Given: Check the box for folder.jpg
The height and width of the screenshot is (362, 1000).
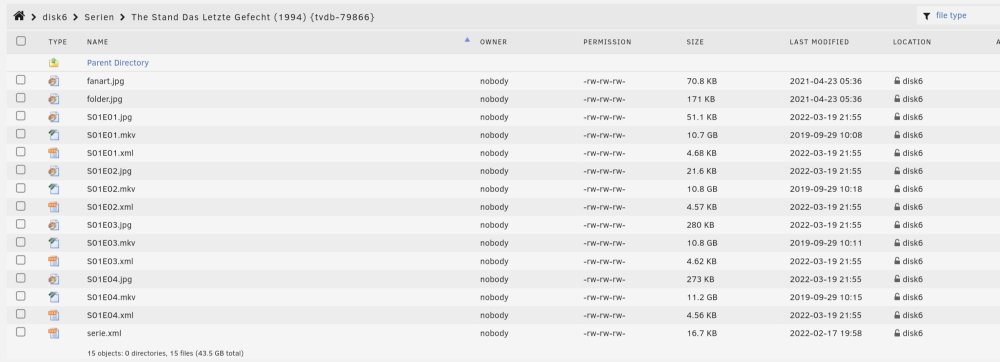Looking at the screenshot, I should tap(21, 98).
